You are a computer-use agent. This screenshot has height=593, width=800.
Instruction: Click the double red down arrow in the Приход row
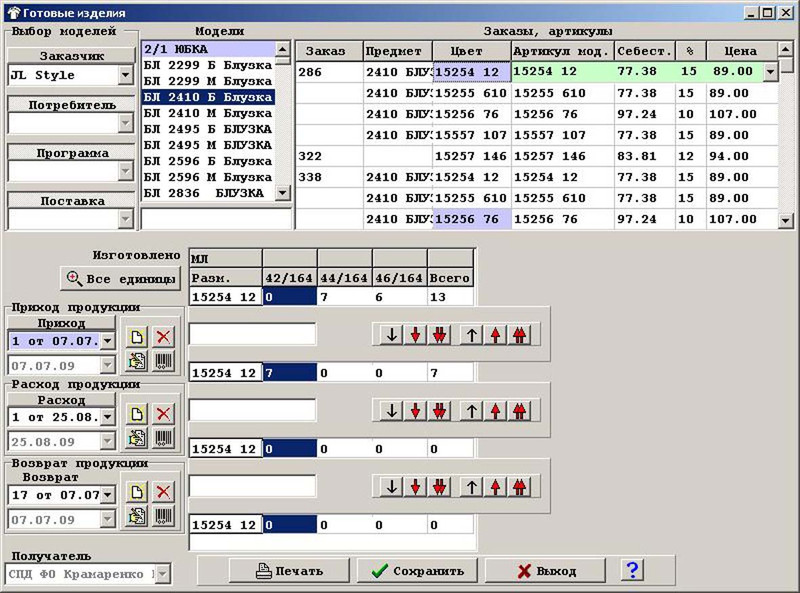[439, 335]
